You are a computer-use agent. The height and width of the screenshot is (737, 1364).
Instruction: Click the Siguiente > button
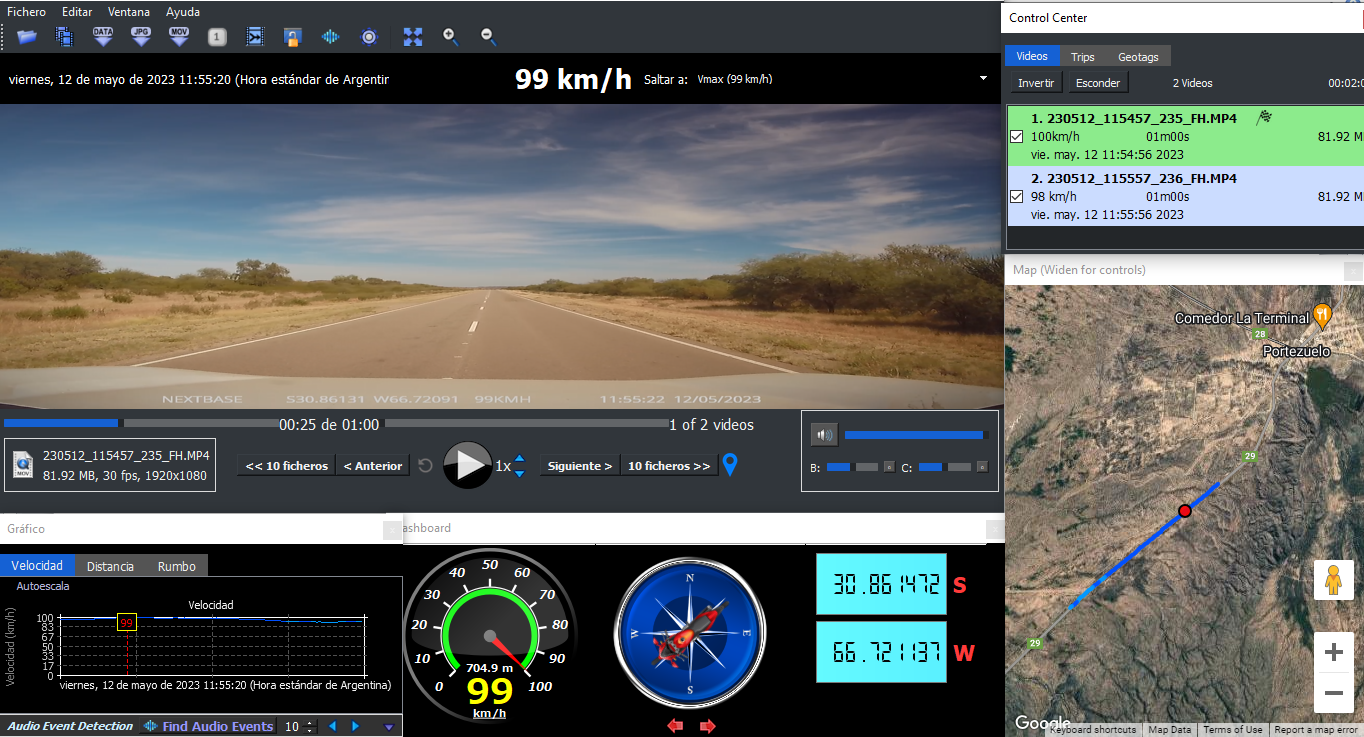(580, 466)
